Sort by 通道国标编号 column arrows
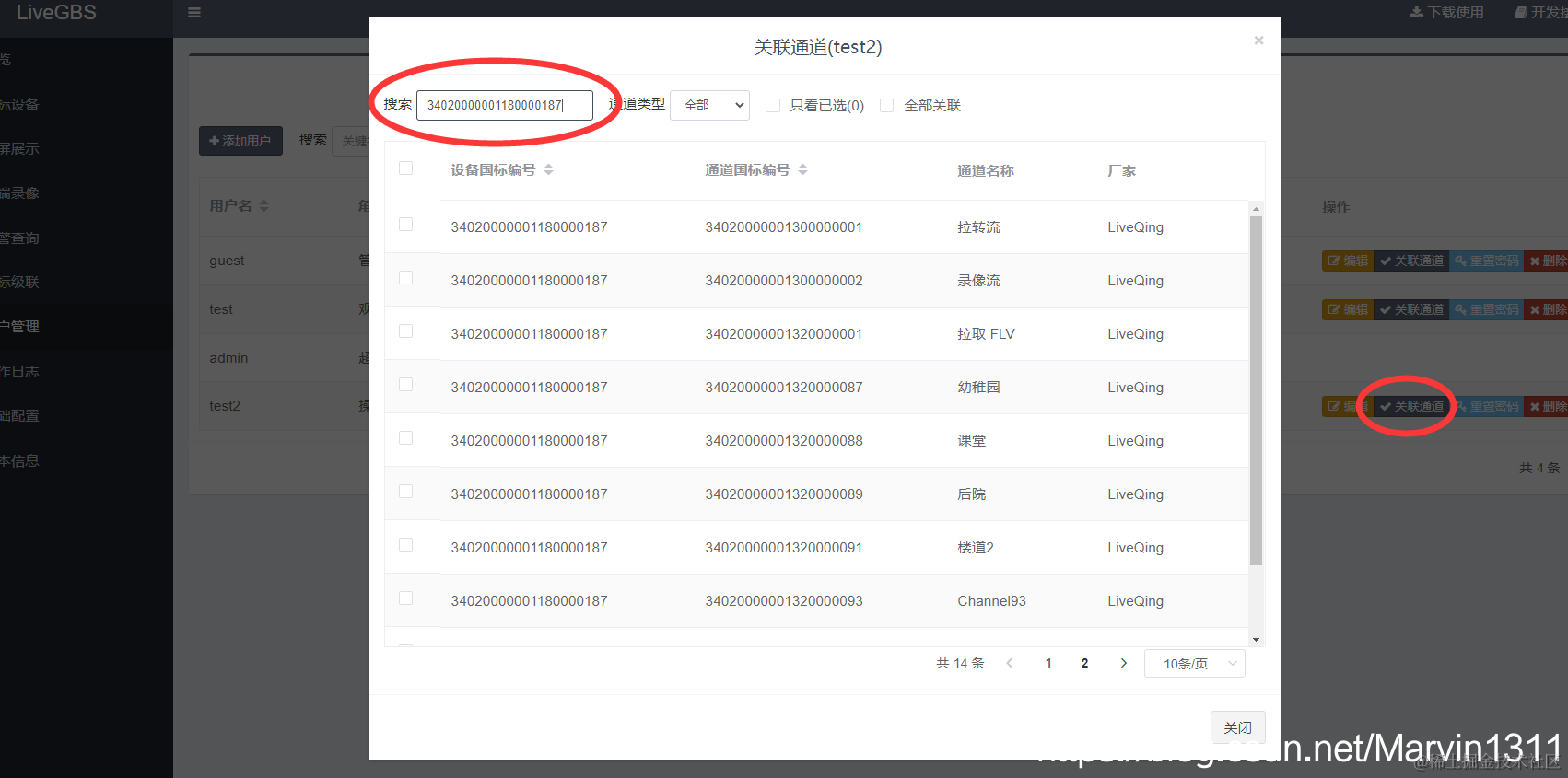Screen dimensions: 1568x778 [x=802, y=169]
